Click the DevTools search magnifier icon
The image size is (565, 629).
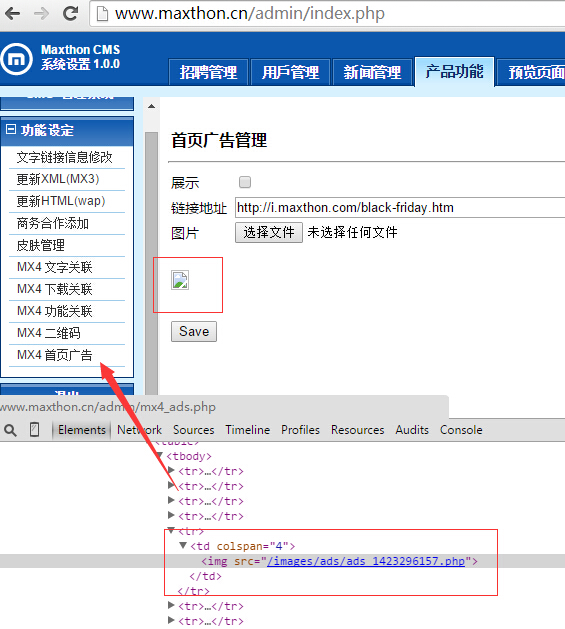tap(10, 430)
